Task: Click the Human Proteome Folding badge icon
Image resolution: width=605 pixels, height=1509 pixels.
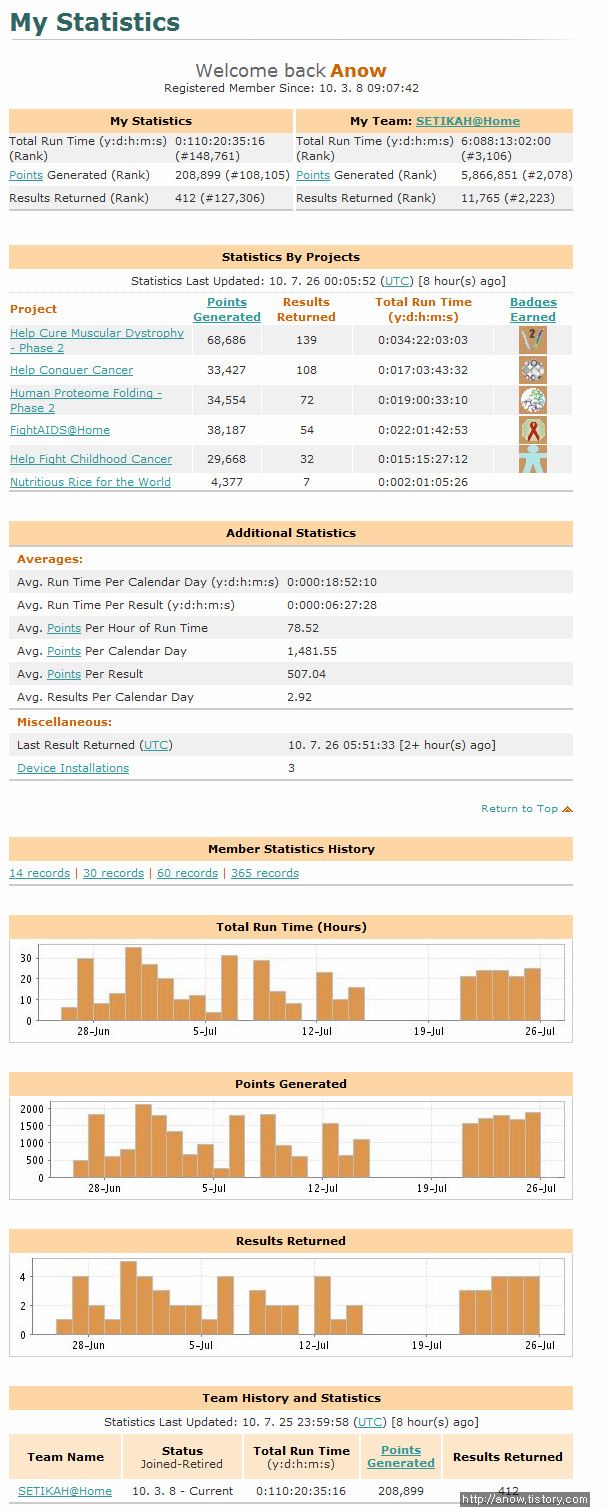Action: (x=533, y=400)
